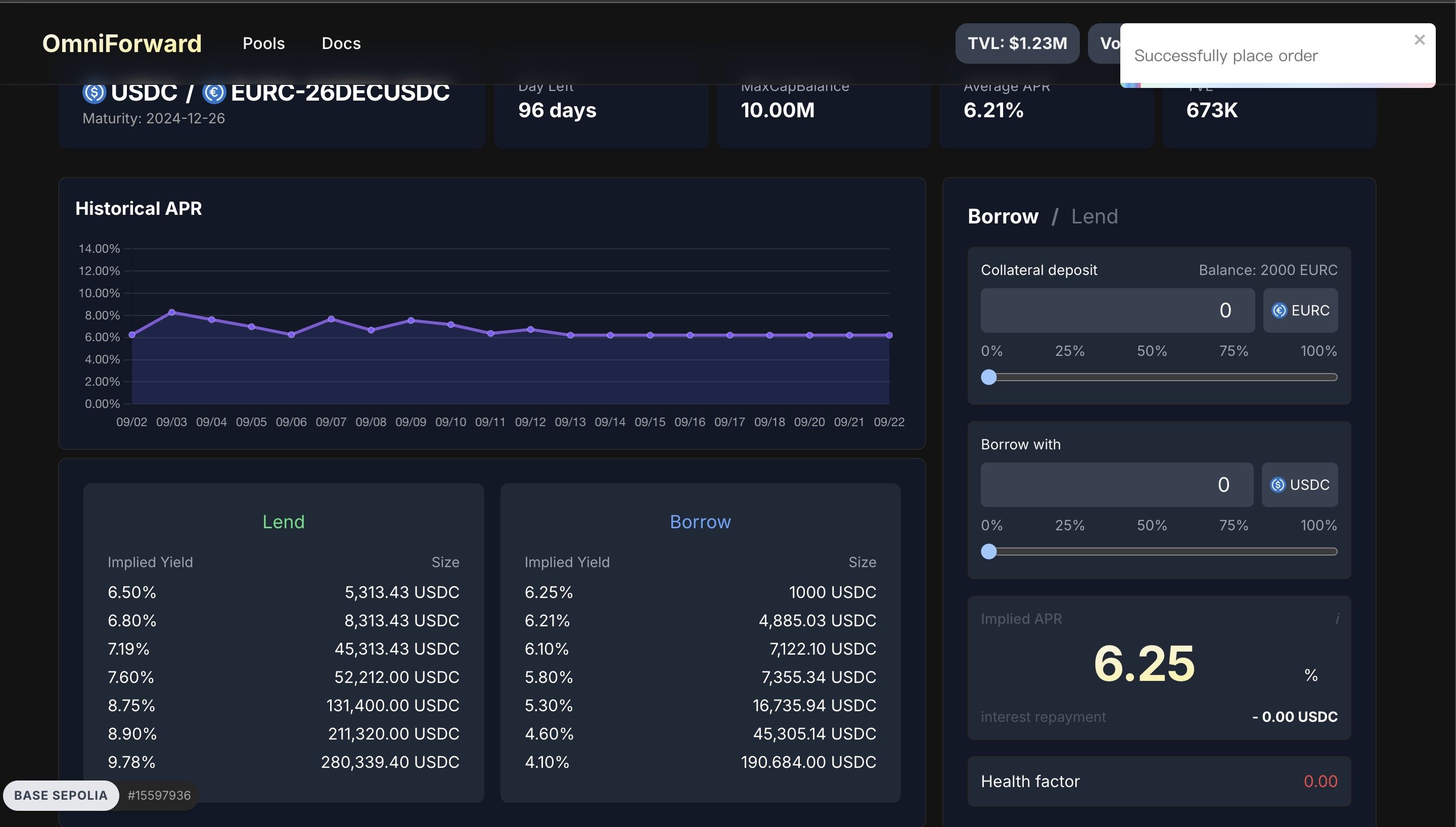Select Lend order at 6.80% yield
This screenshot has width=1456, height=827.
283,621
